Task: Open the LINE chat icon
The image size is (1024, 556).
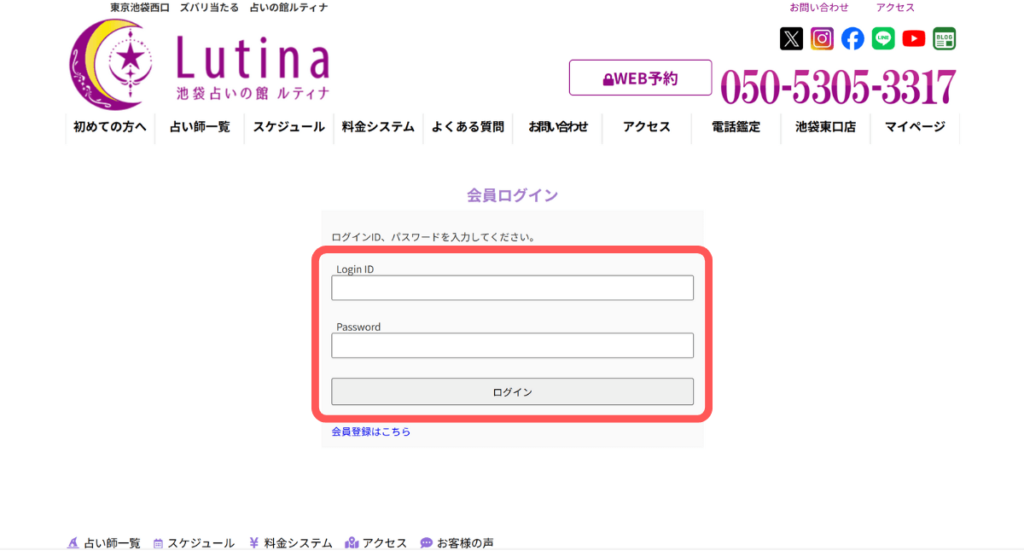Action: (883, 39)
